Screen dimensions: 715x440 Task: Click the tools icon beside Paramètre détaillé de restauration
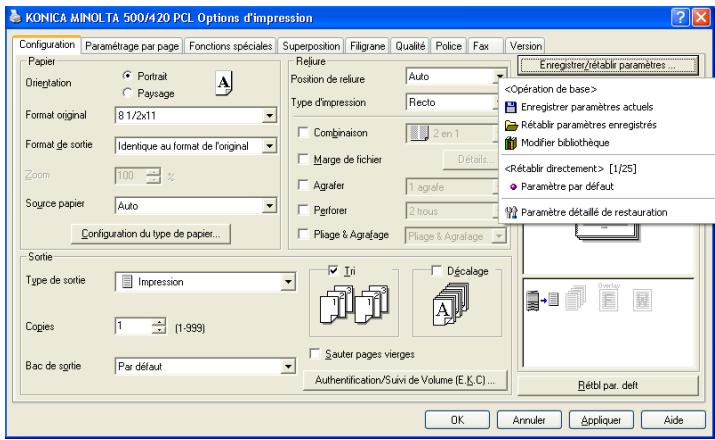(511, 212)
